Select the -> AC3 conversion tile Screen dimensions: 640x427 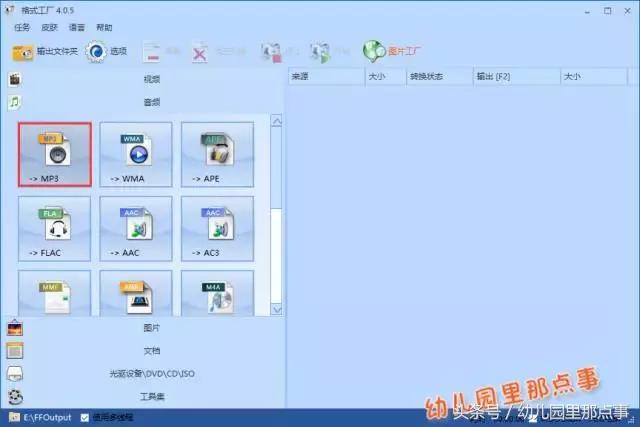pos(217,229)
